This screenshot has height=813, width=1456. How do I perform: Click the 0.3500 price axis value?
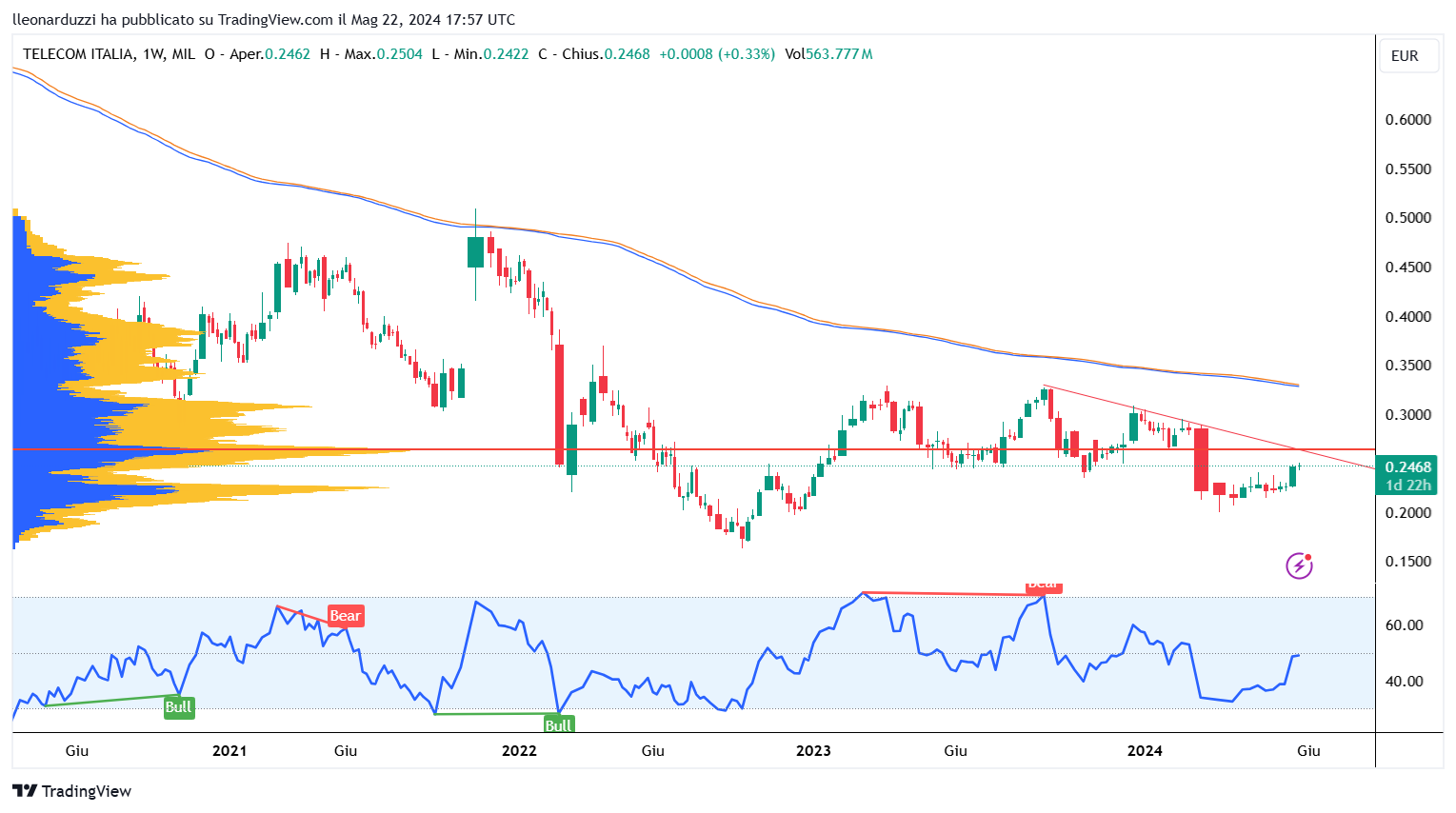[x=1408, y=366]
